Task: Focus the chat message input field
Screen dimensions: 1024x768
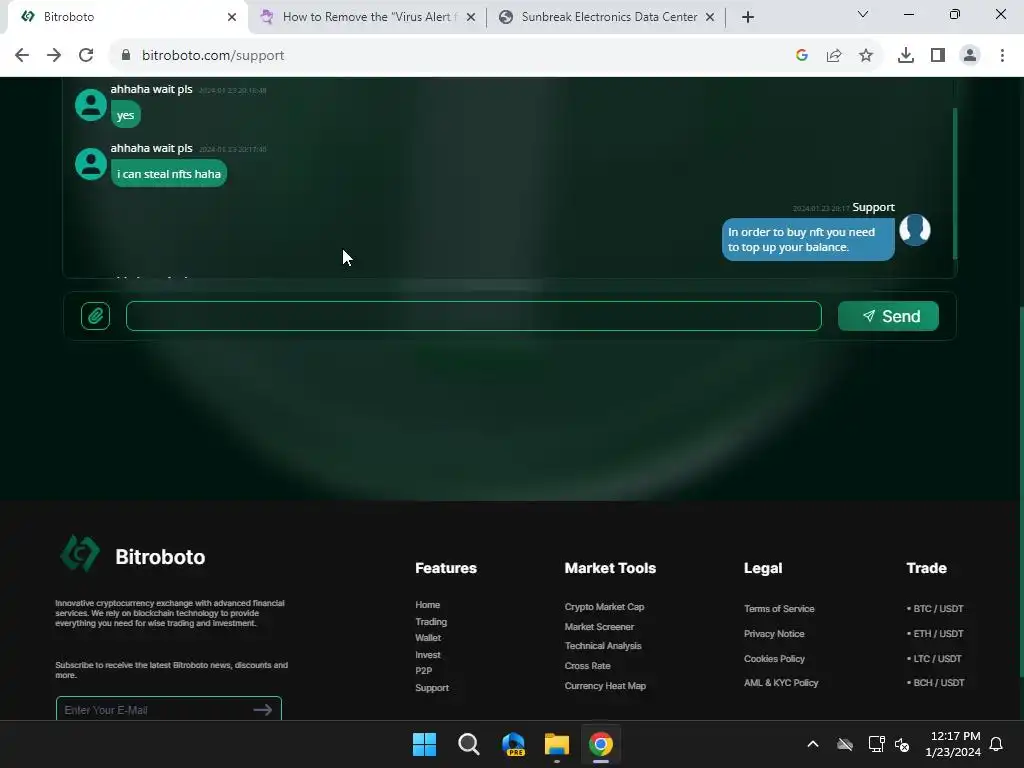Action: point(473,316)
